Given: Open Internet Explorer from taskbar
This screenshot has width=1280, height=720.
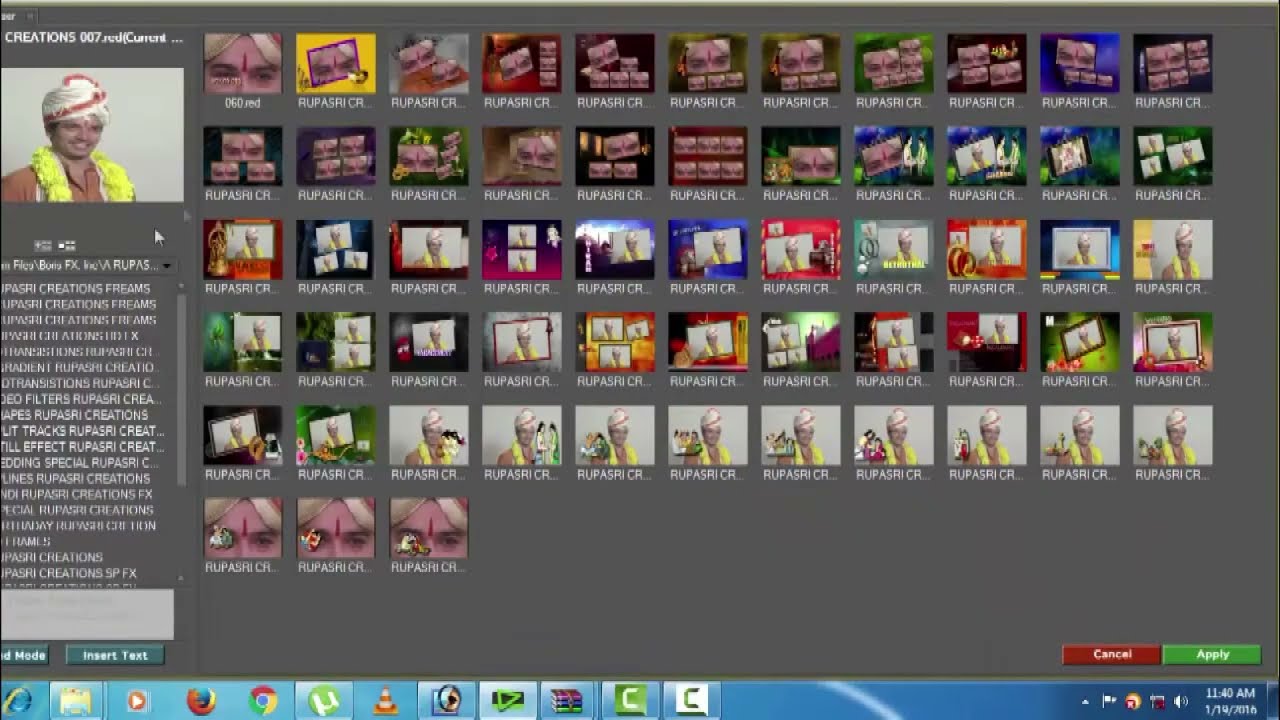Looking at the screenshot, I should 17,700.
